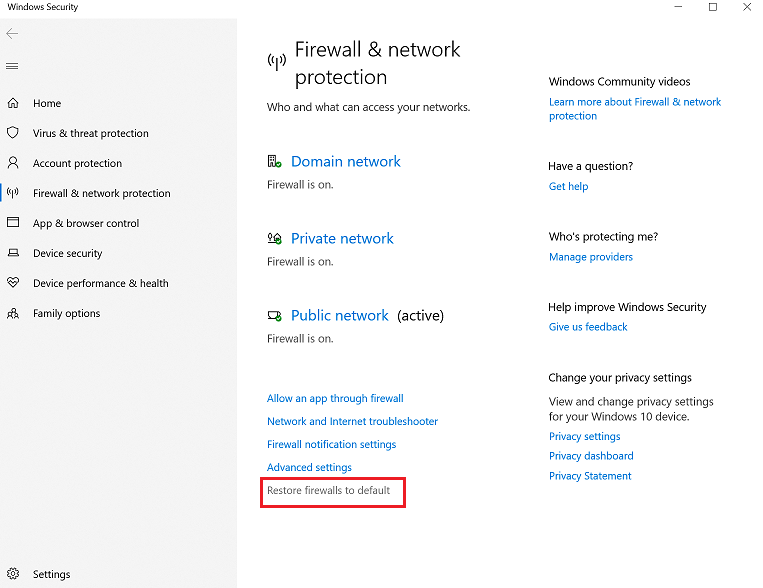Click the Home house icon
This screenshot has width=763, height=588.
click(x=13, y=103)
